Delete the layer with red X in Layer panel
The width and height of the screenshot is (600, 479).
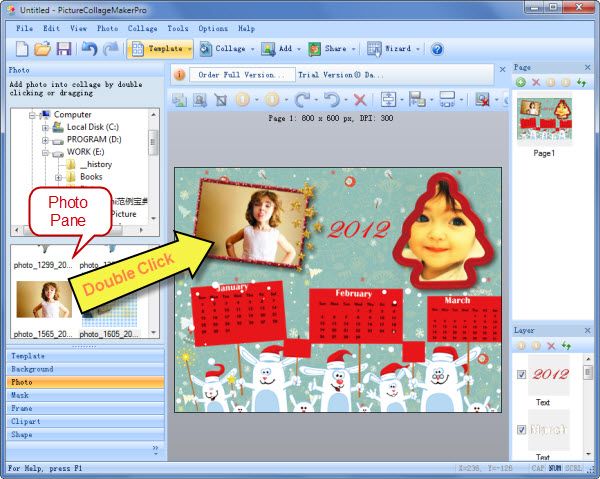coord(551,346)
